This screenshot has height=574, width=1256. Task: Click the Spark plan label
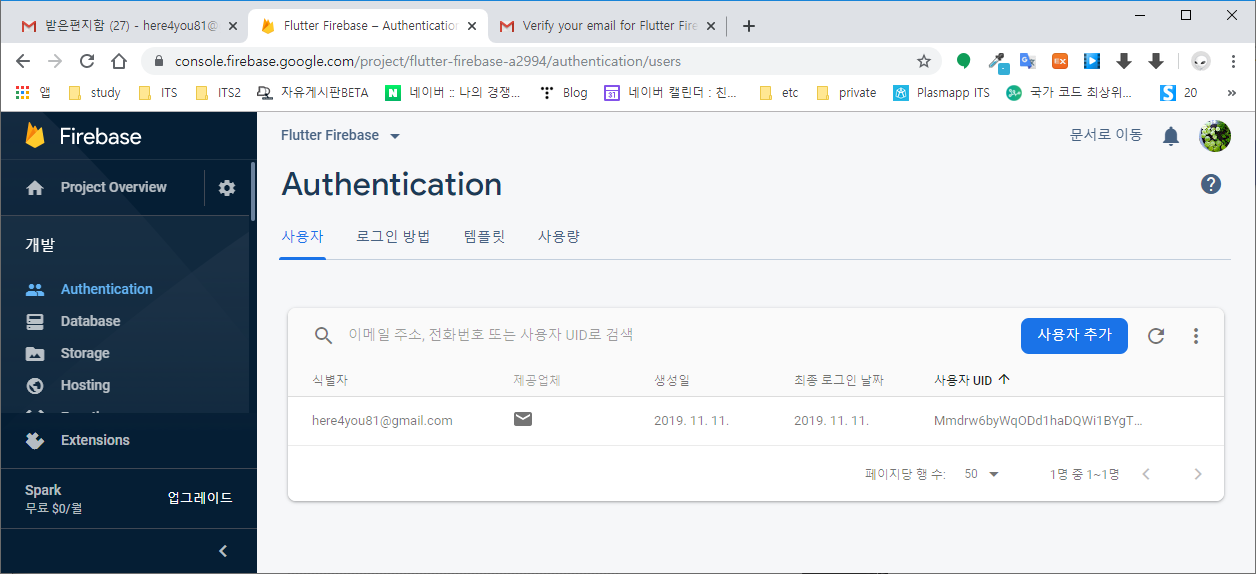43,490
